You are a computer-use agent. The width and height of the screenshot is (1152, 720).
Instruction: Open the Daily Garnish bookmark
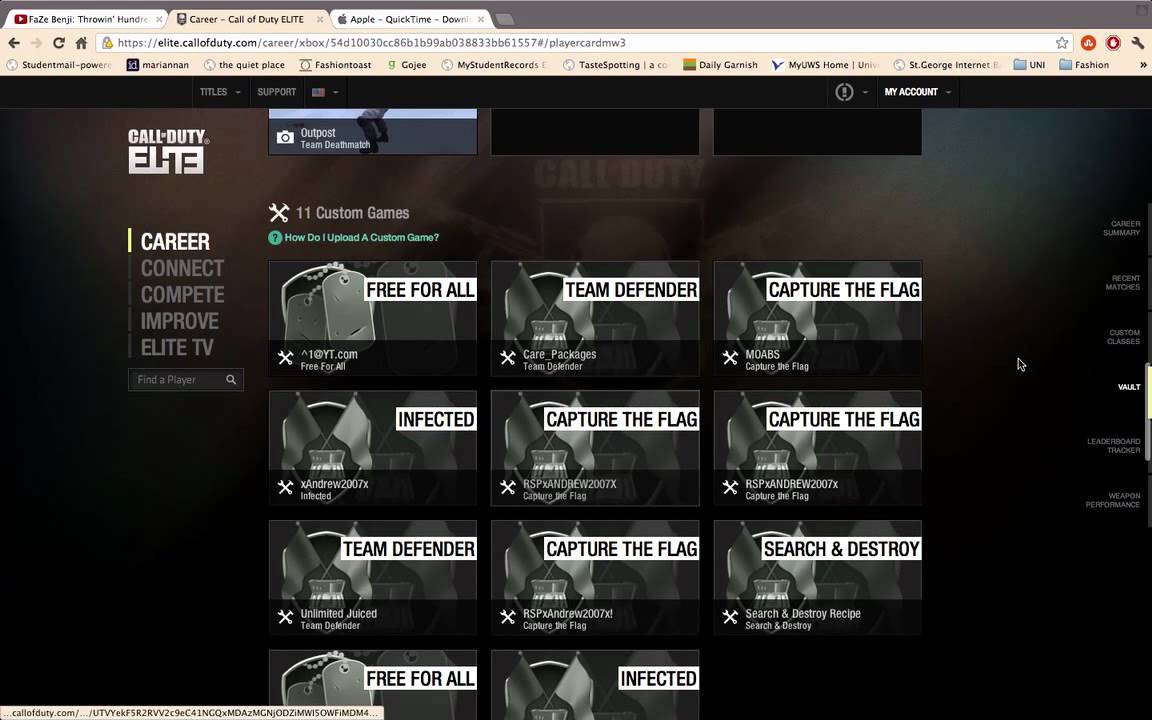pos(720,65)
